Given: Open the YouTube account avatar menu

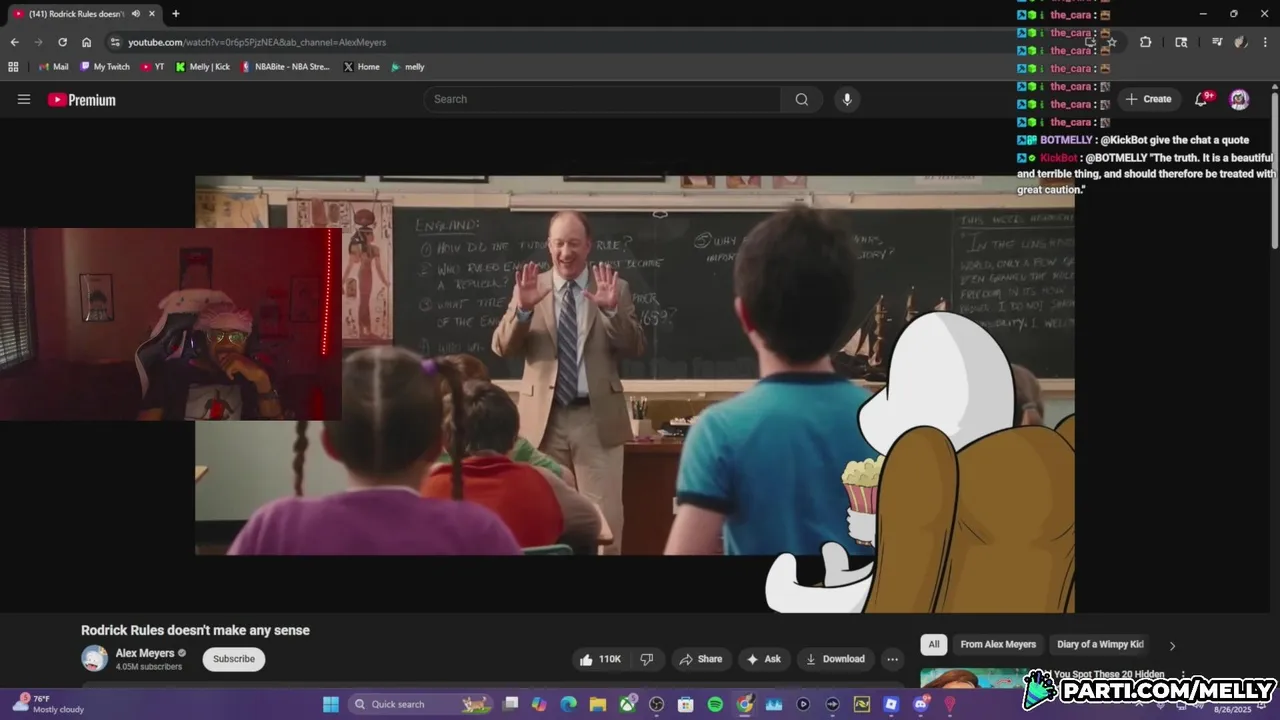Looking at the screenshot, I should pos(1239,99).
